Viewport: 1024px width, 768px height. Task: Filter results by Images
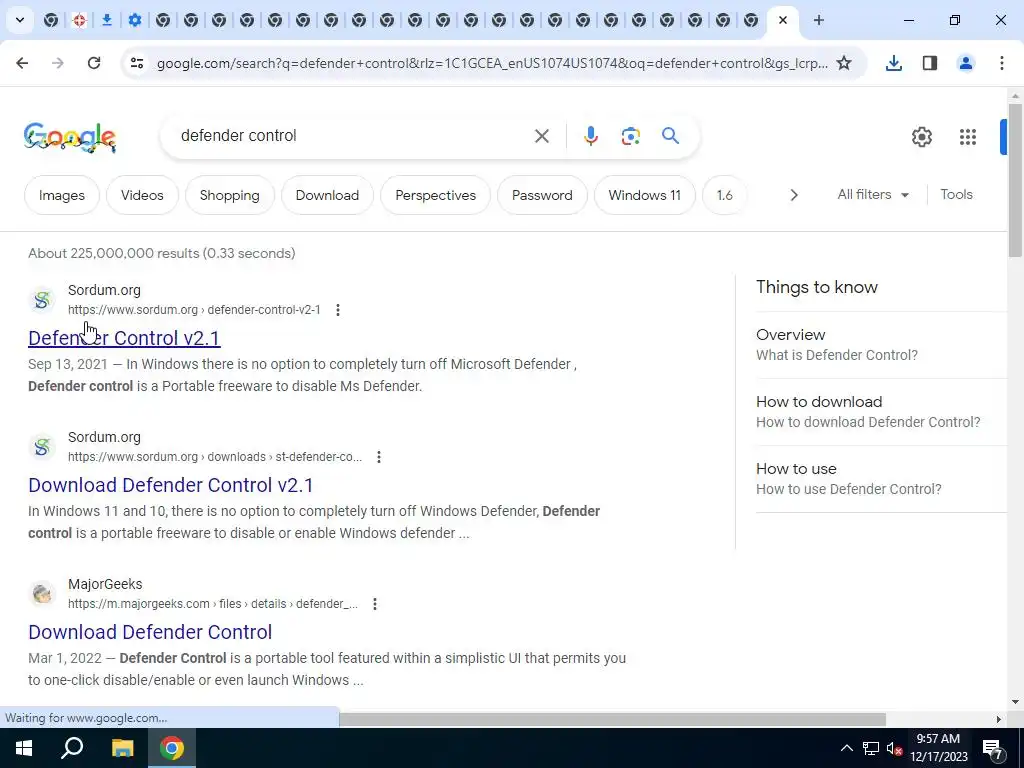point(62,195)
